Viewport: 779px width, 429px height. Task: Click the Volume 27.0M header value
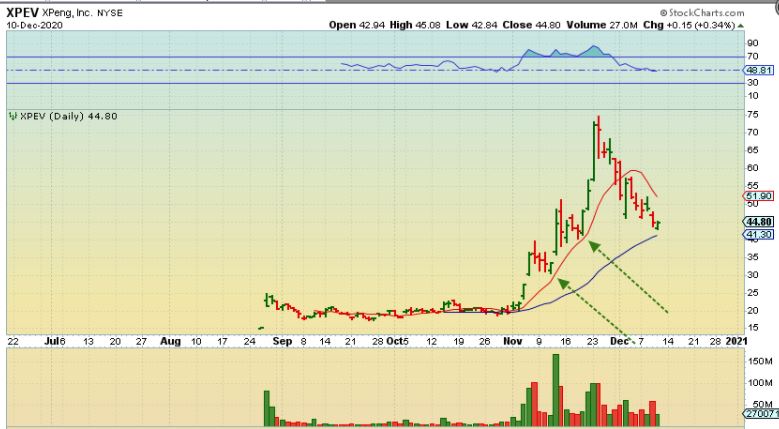[x=602, y=25]
